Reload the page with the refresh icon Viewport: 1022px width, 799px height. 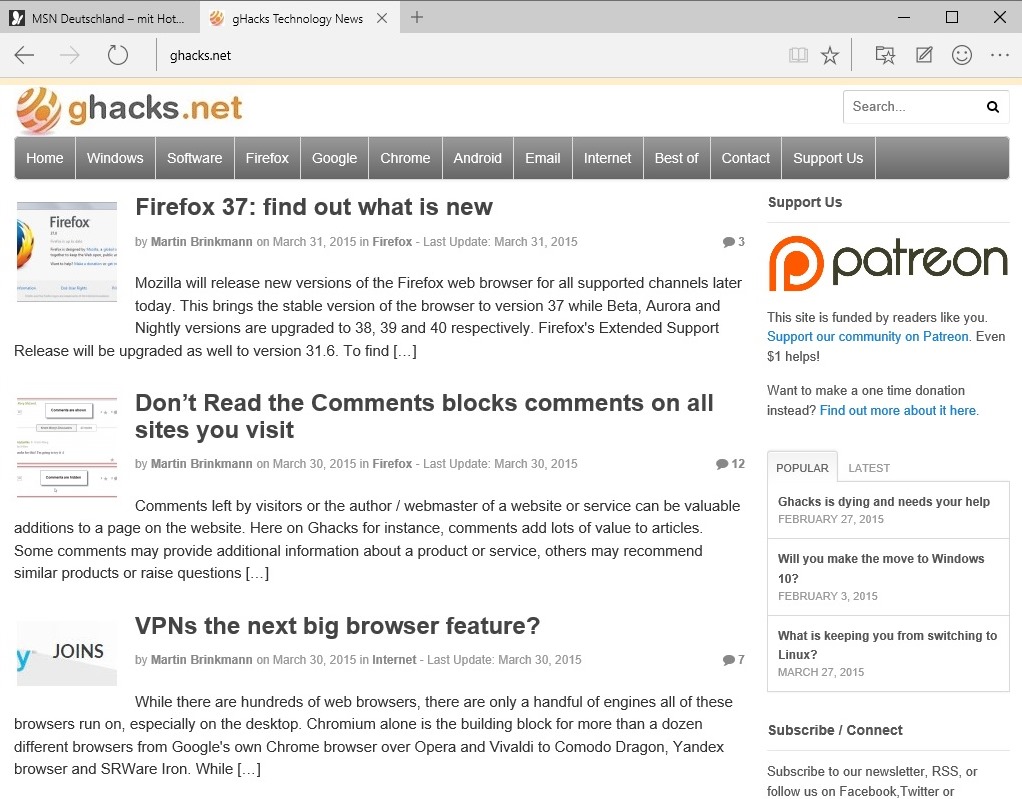(118, 55)
